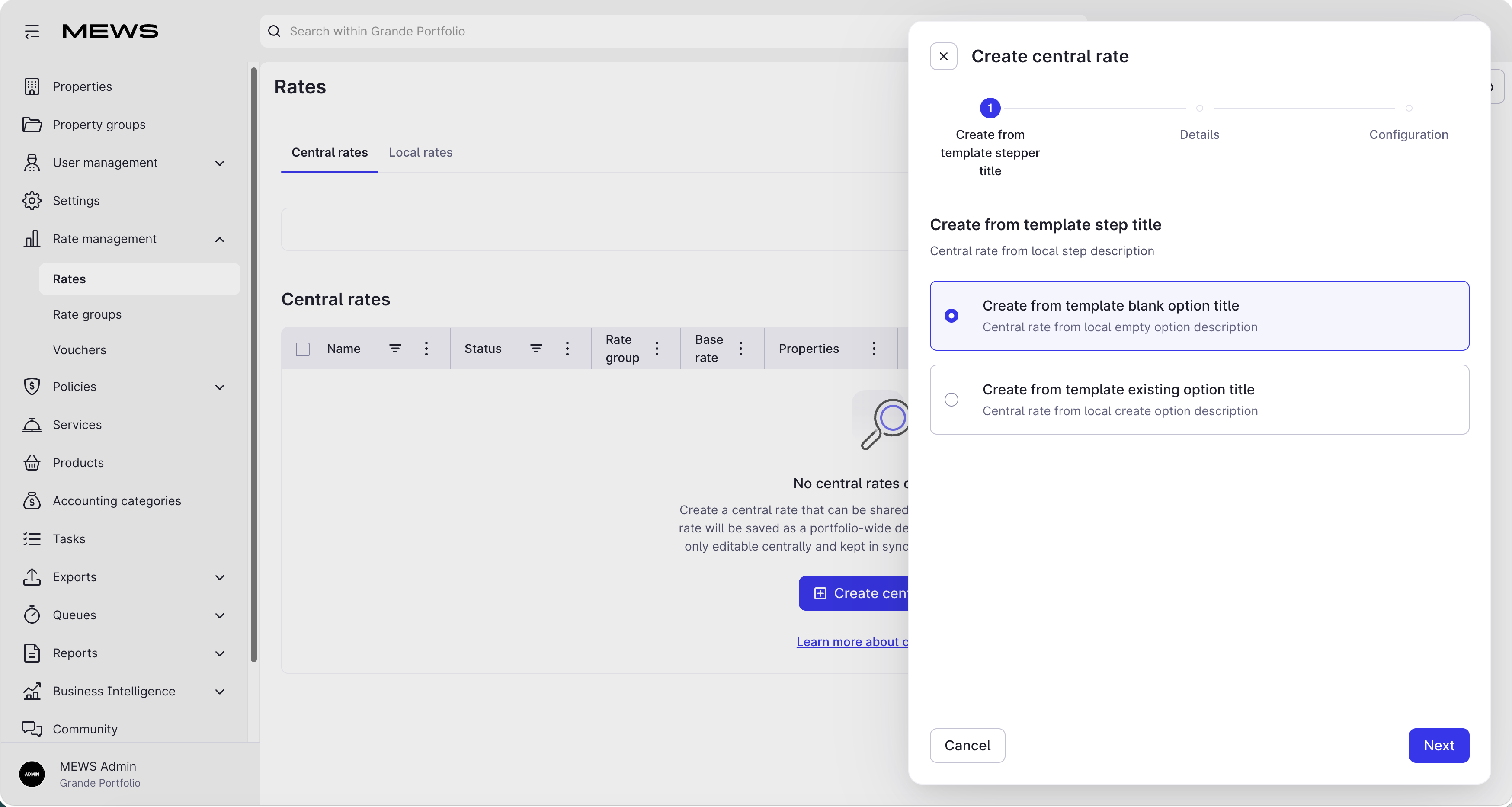
Task: Open Products via the basket icon
Action: (x=32, y=462)
